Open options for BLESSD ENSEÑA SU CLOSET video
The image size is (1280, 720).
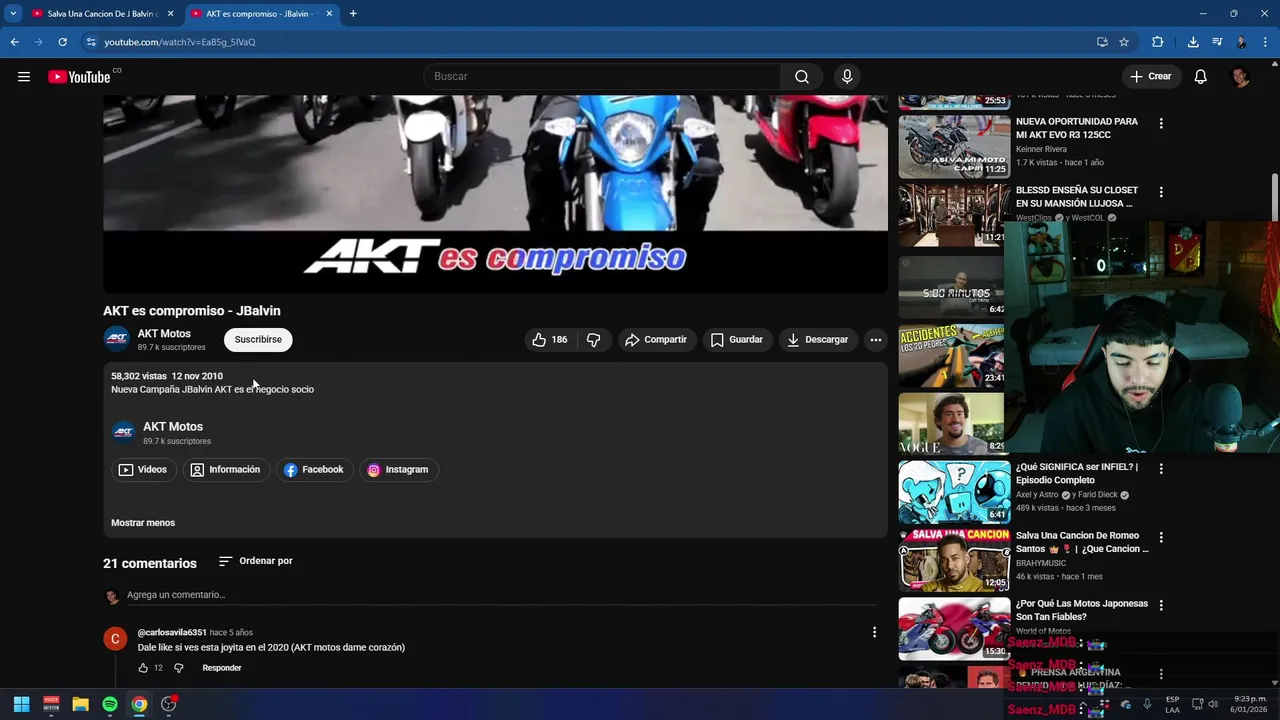pos(1161,192)
